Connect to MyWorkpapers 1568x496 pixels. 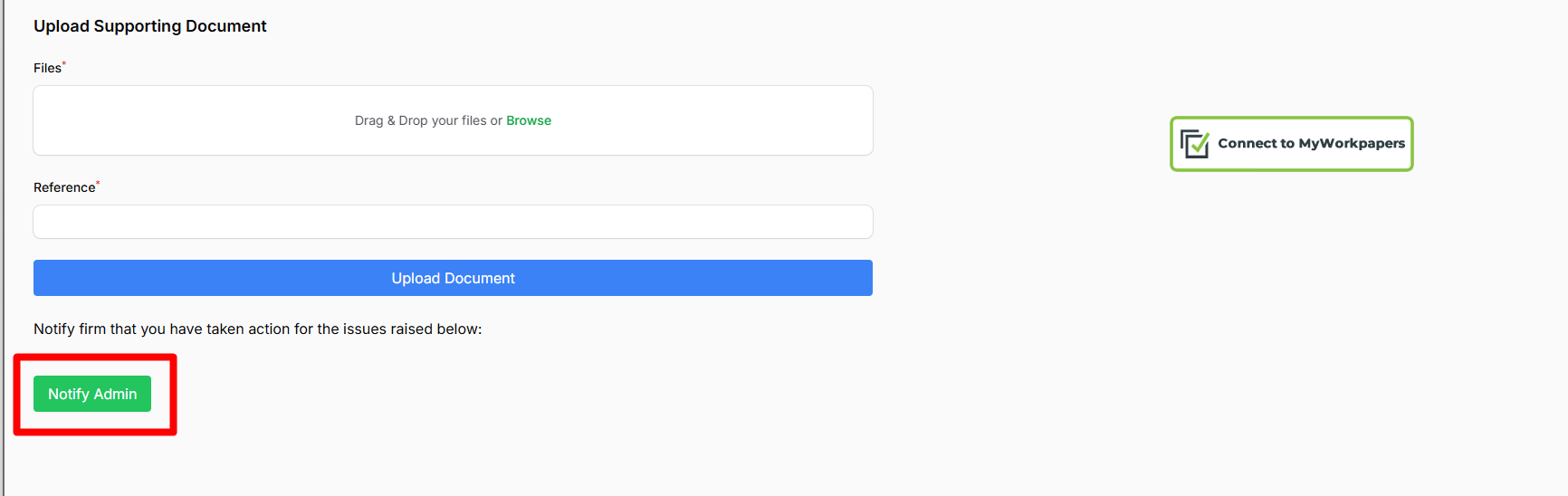(x=1292, y=144)
